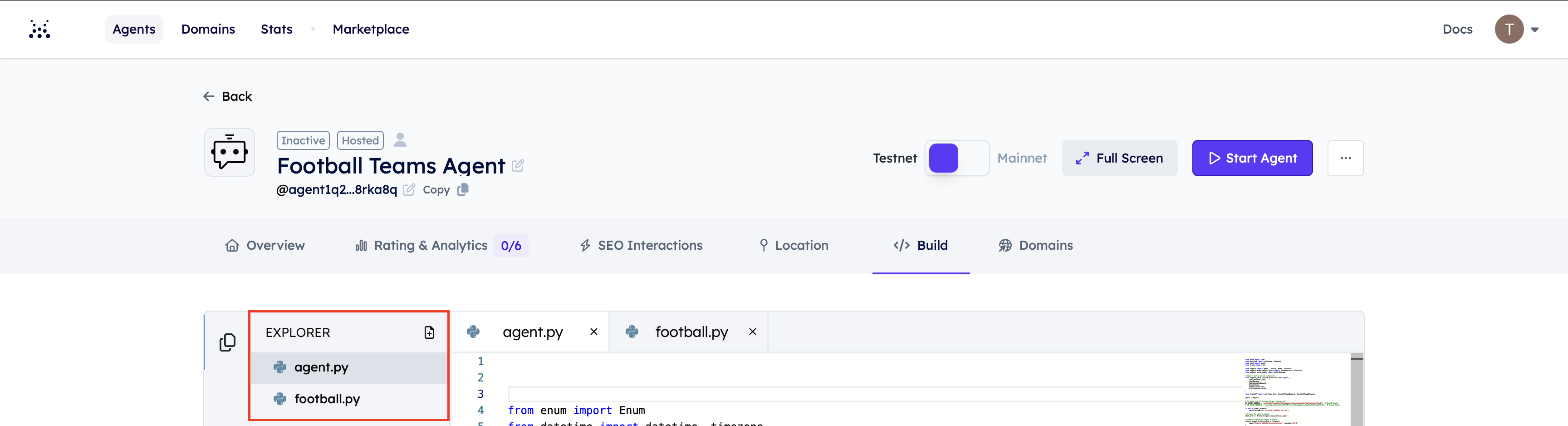
Task: Open the agent Domains tab
Action: point(1035,246)
